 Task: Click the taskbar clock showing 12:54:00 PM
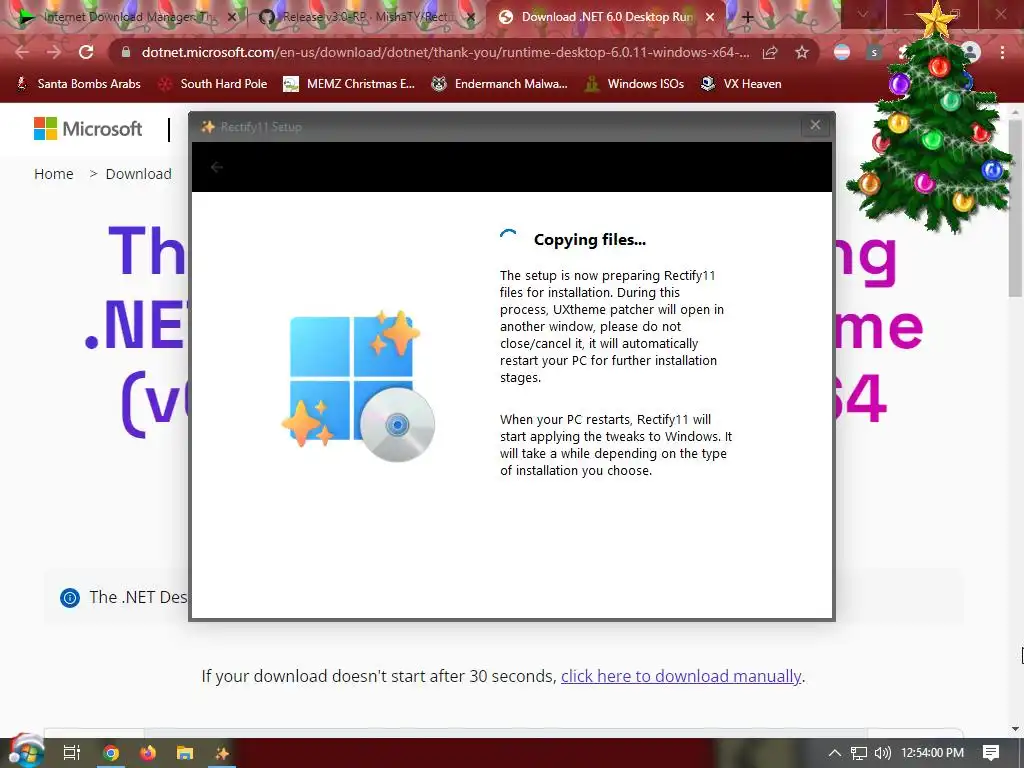click(x=932, y=753)
